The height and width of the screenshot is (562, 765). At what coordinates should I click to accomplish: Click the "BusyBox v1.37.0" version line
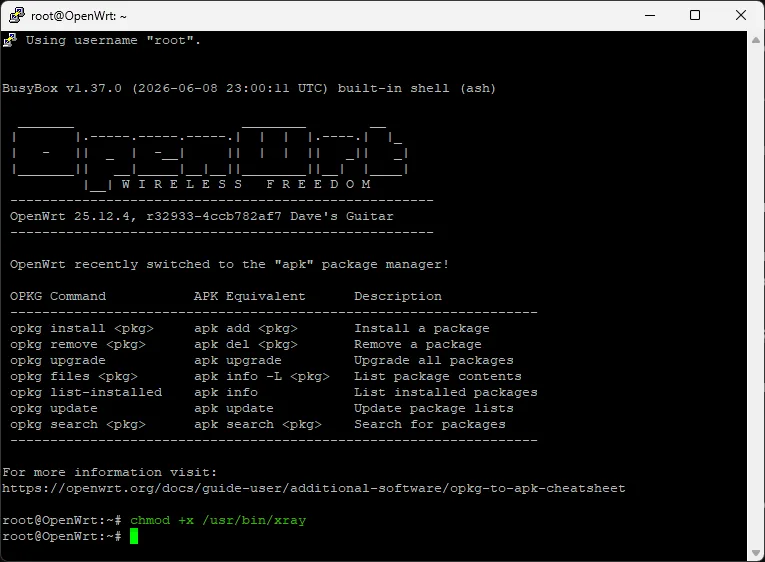249,88
